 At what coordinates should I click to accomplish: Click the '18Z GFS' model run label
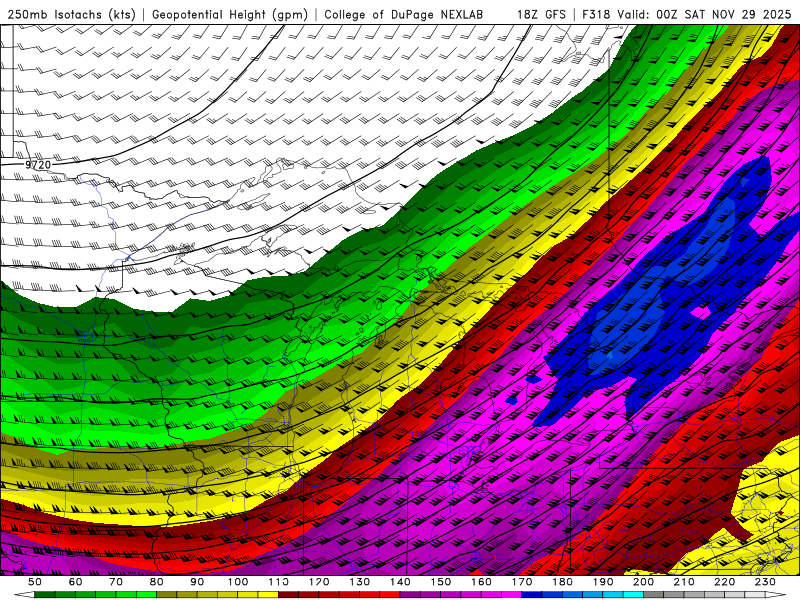pos(541,14)
